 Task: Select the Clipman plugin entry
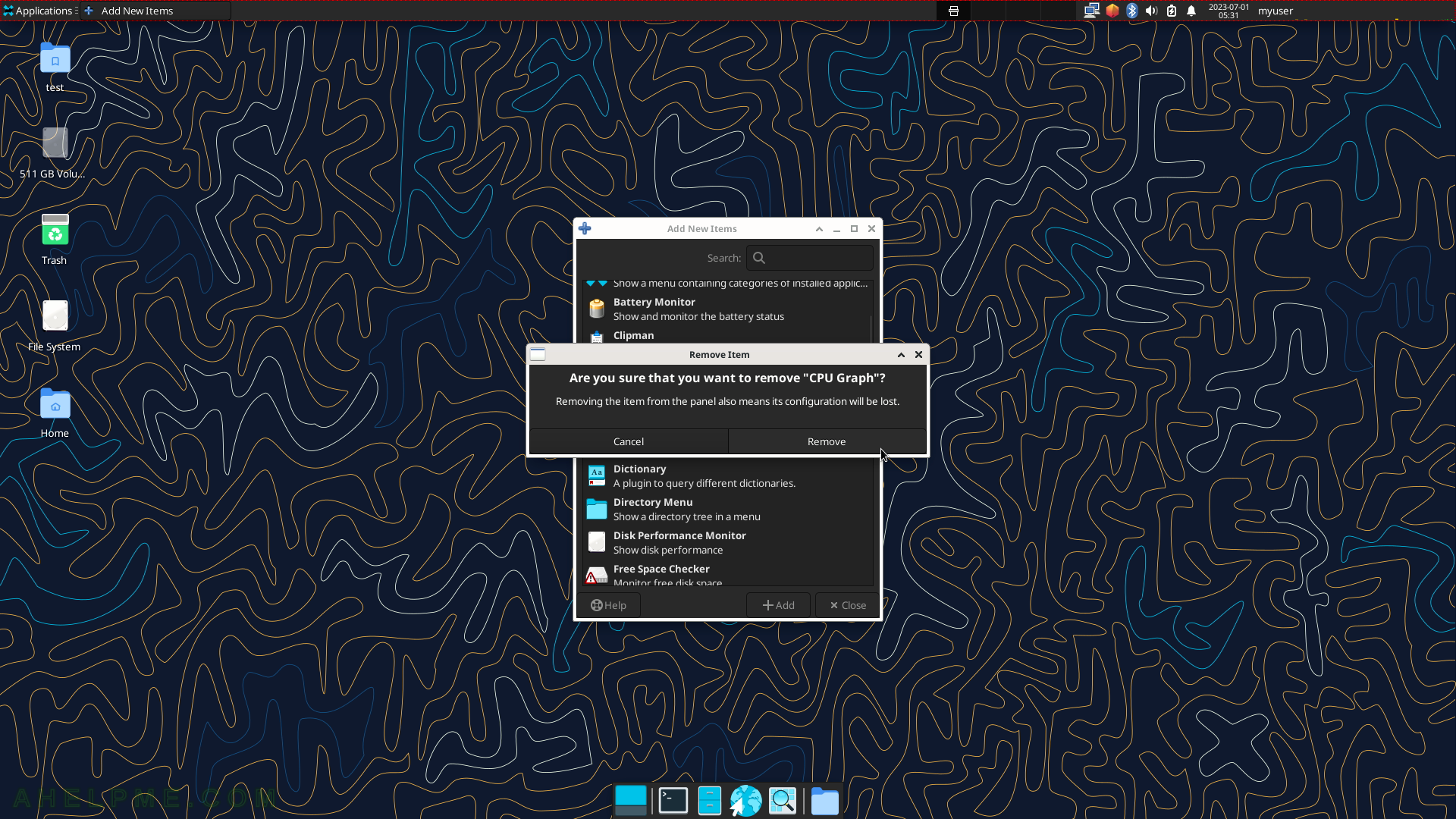pos(728,336)
